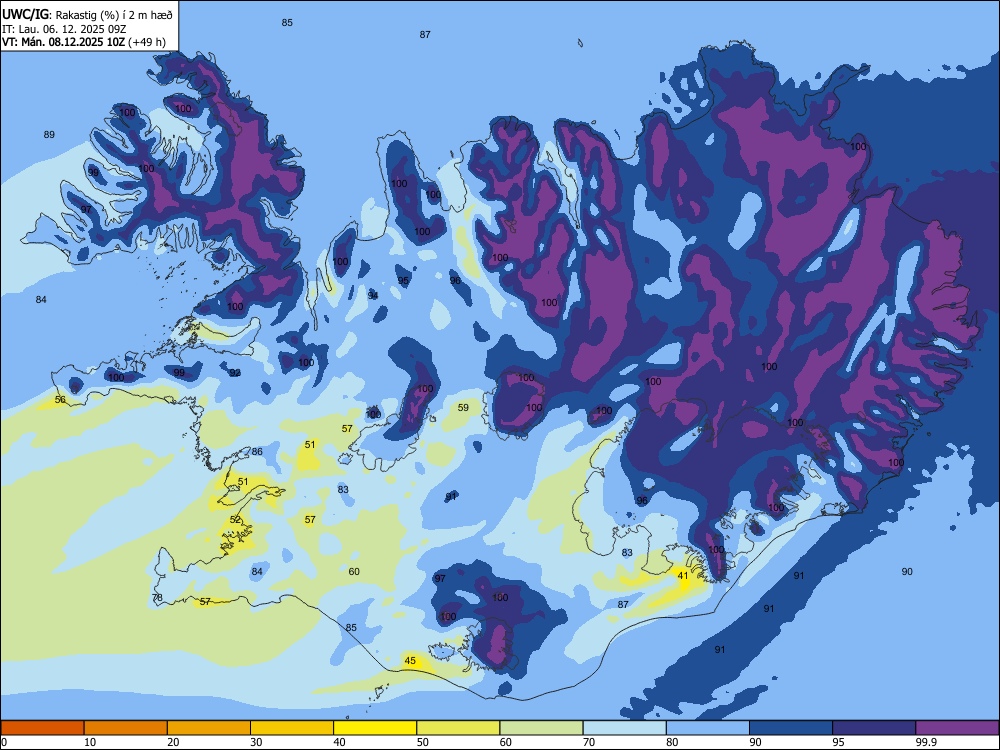
Task: Choose the yellow-green 60–70 legend swatch
Action: click(x=541, y=728)
